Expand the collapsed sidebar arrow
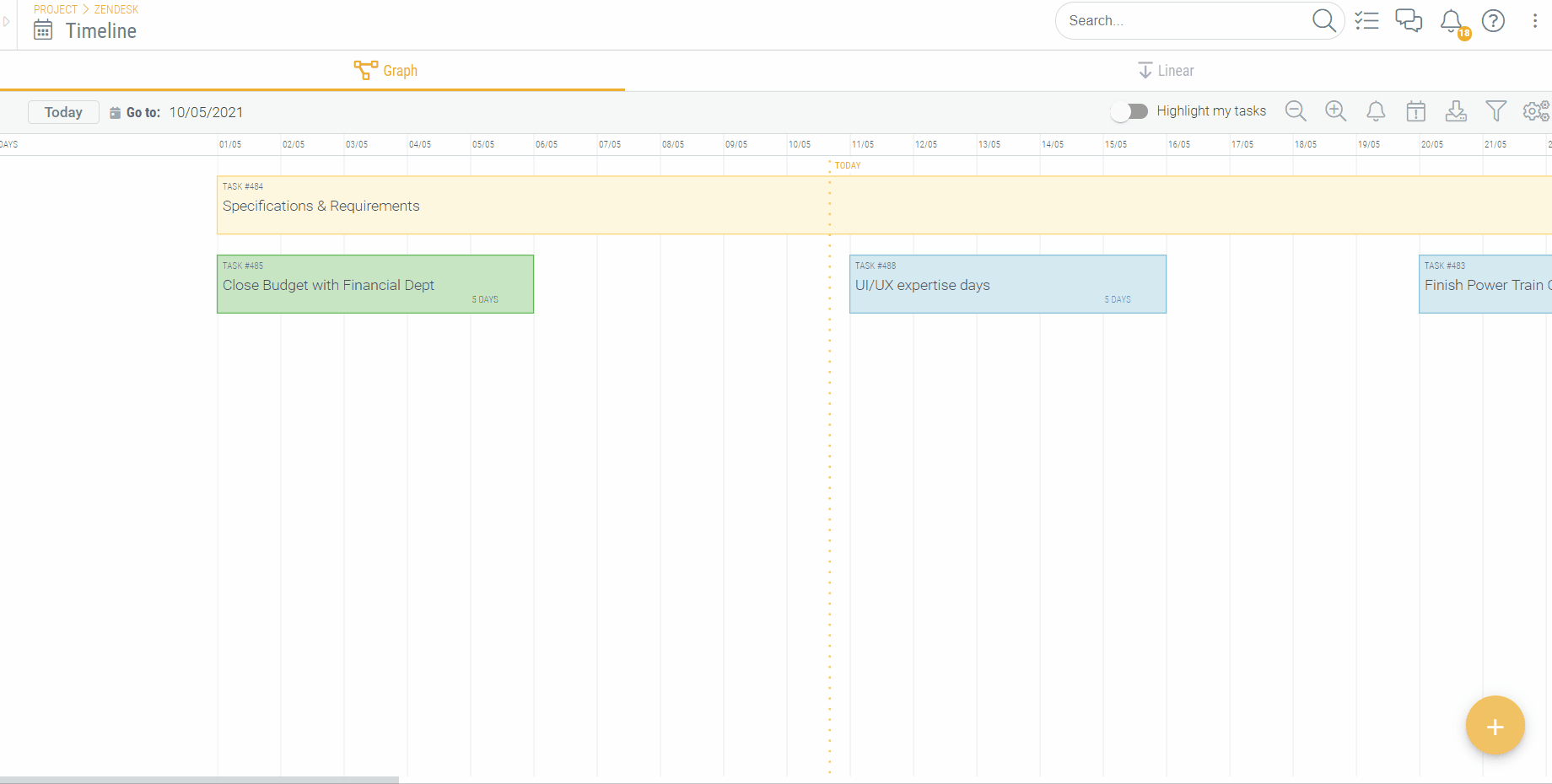This screenshot has height=784, width=1552. [x=7, y=21]
